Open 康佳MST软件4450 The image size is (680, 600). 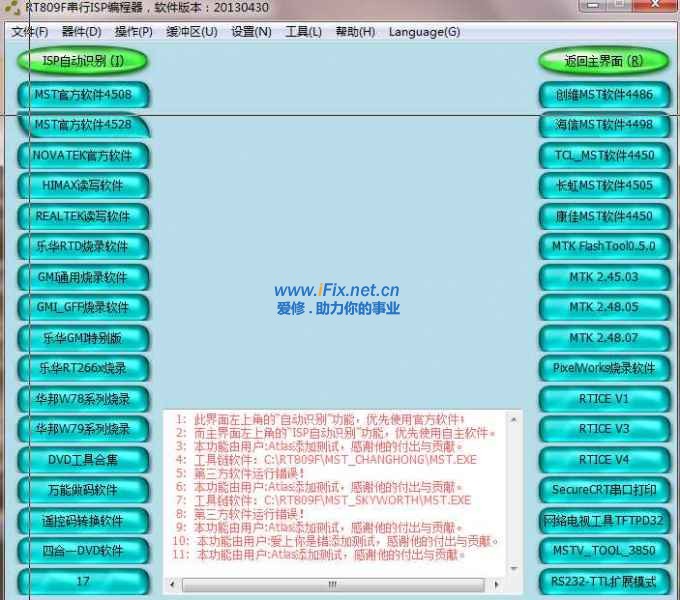604,216
